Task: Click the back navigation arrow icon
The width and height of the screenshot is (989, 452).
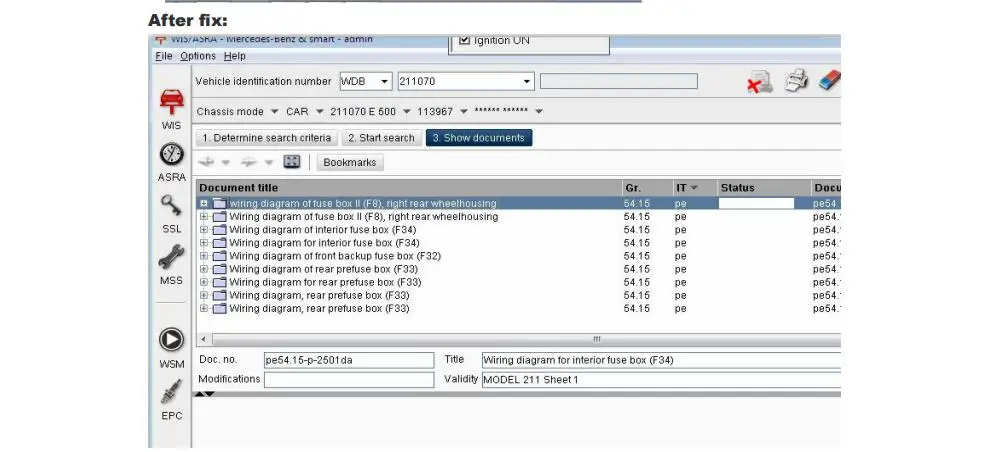Action: 206,162
